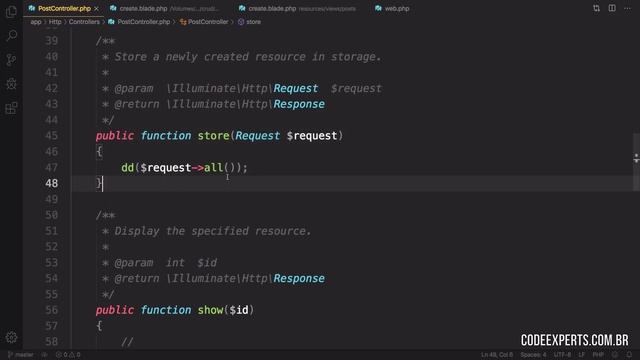Select the Http breadcrumb
This screenshot has height=360, width=640.
pos(55,22)
